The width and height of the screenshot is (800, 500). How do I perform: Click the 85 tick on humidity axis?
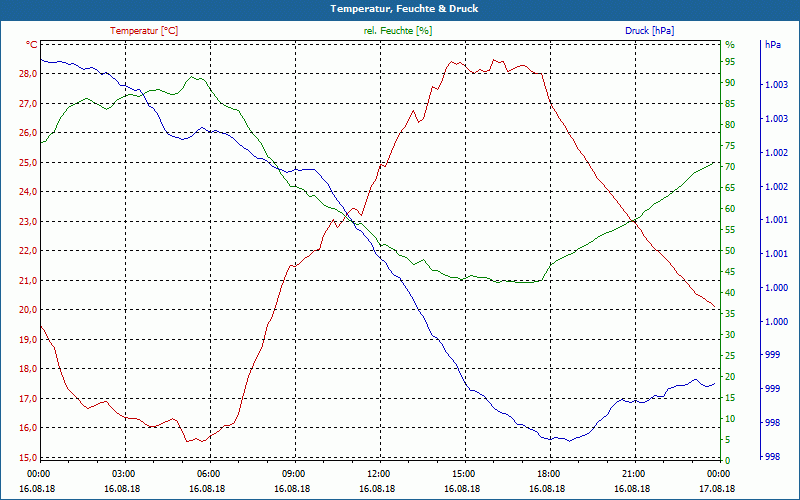pyautogui.click(x=730, y=104)
